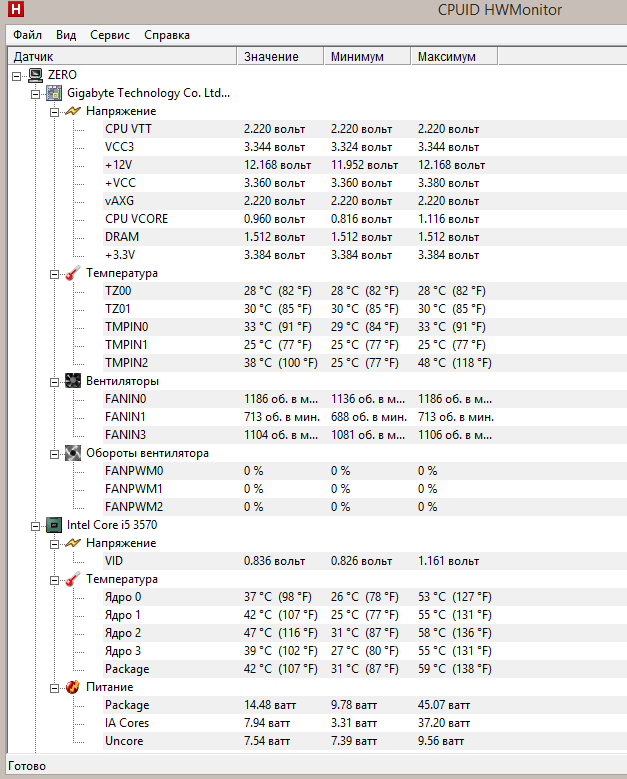
Task: Click the fan icon beside Вентиляторы
Action: click(72, 381)
